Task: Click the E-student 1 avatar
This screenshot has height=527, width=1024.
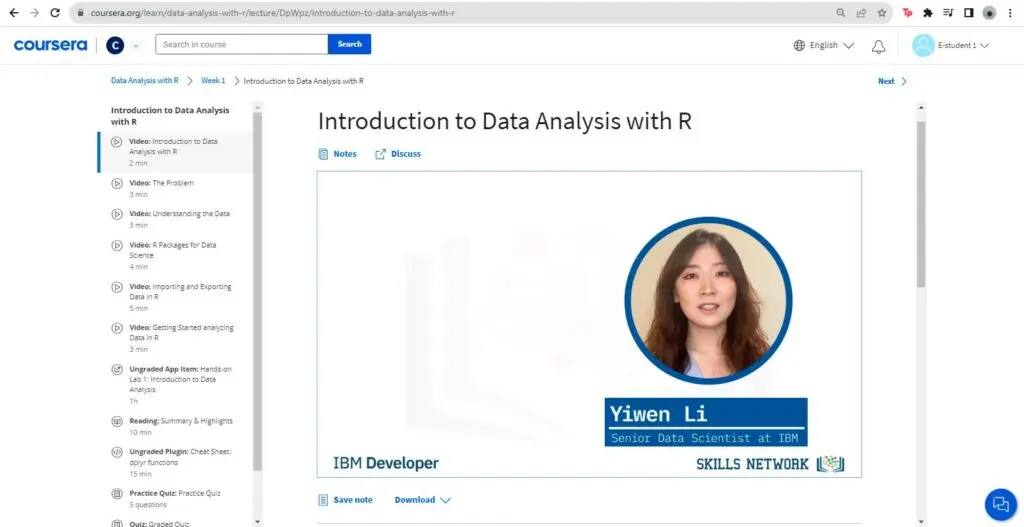Action: coord(923,45)
